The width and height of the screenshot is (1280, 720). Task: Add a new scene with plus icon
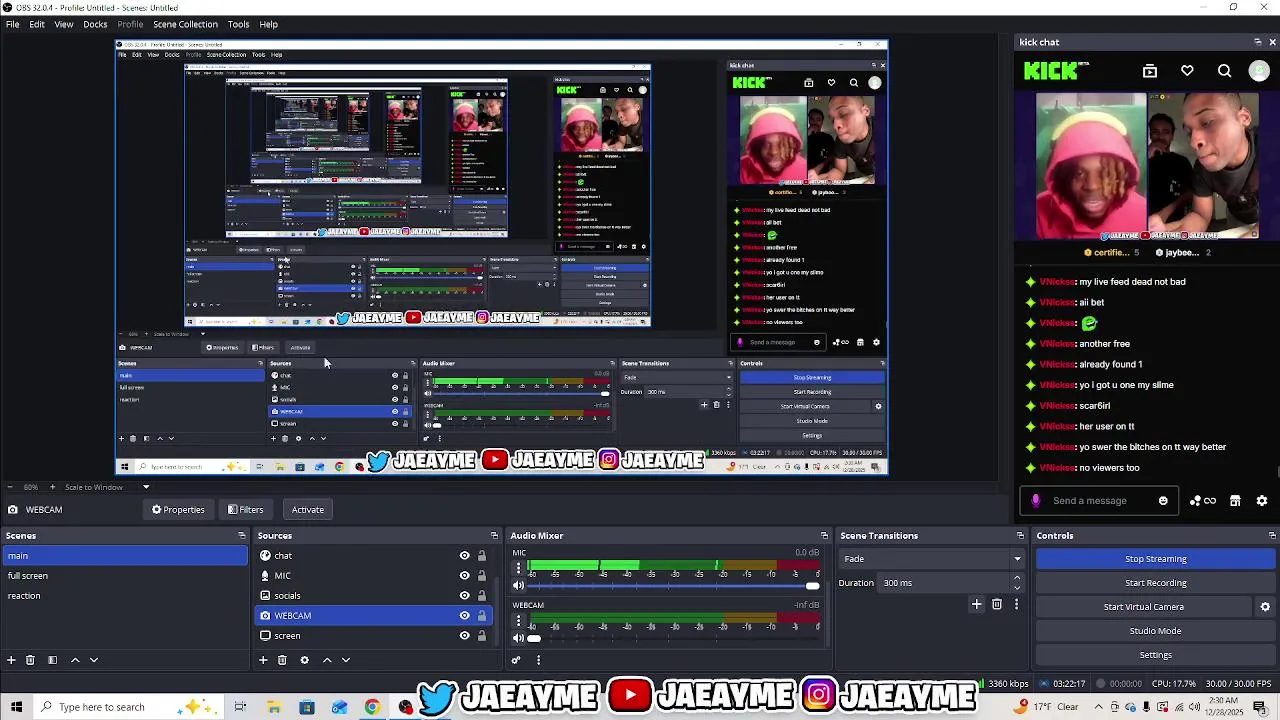pyautogui.click(x=11, y=660)
